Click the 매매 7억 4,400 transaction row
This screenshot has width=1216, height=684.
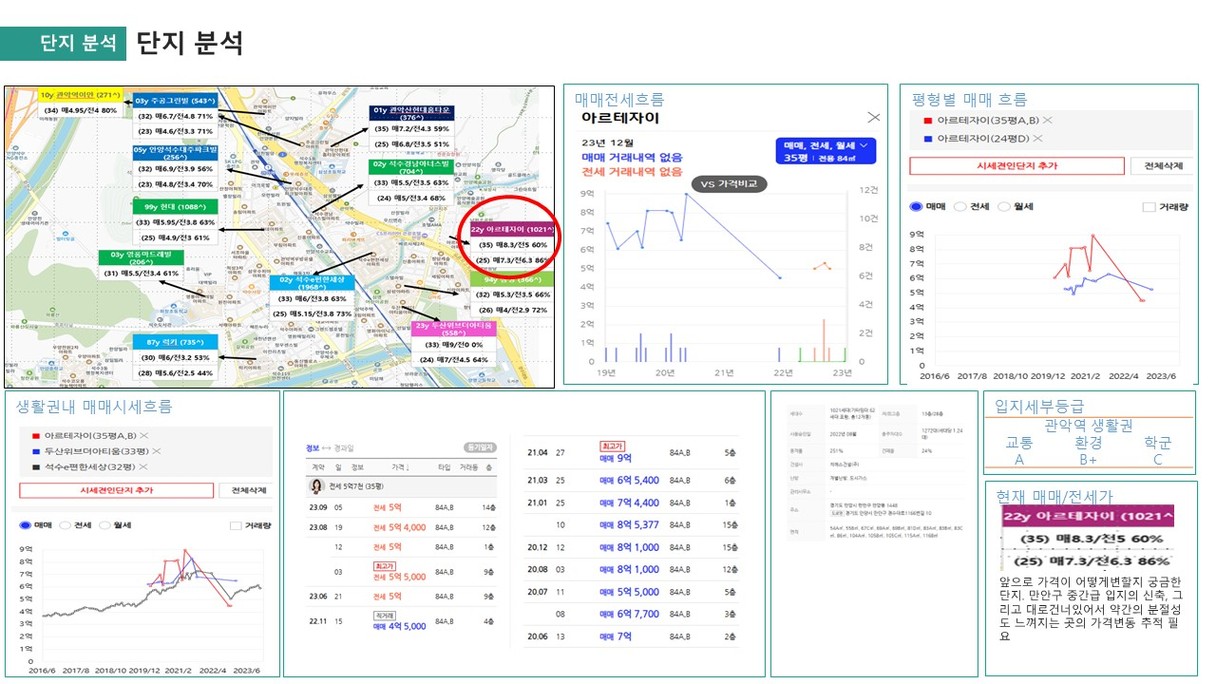[632, 503]
